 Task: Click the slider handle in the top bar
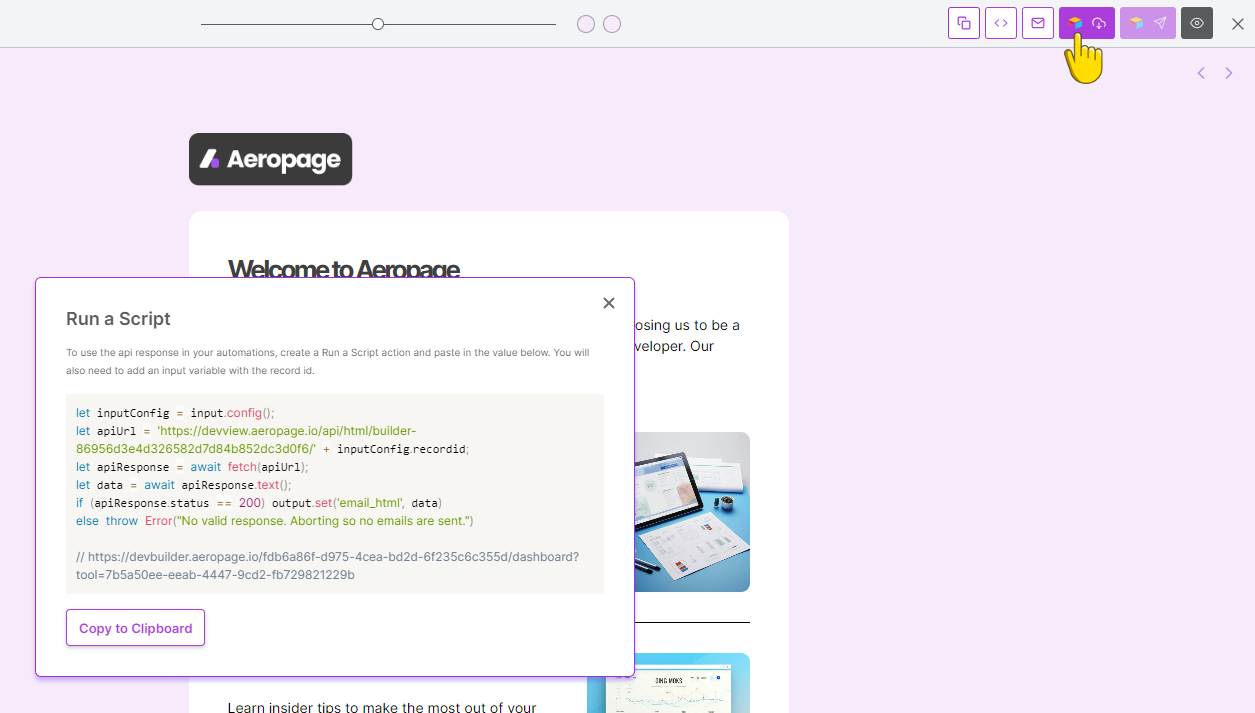[378, 24]
